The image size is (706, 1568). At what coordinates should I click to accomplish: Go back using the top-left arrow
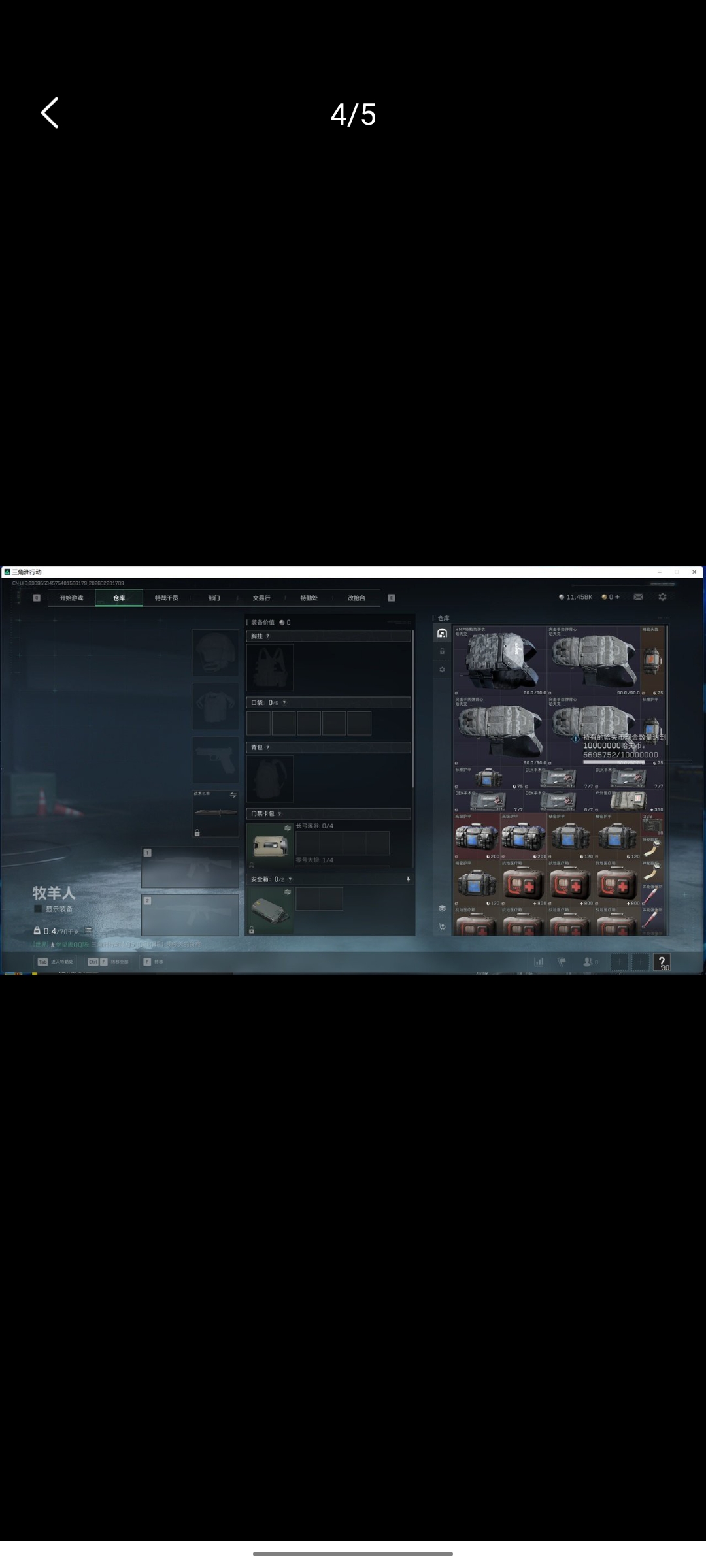pyautogui.click(x=50, y=113)
